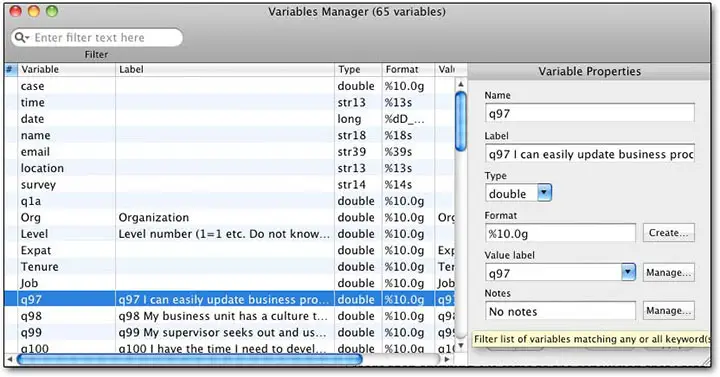Select the Expat variable row
The image size is (720, 377).
229,251
